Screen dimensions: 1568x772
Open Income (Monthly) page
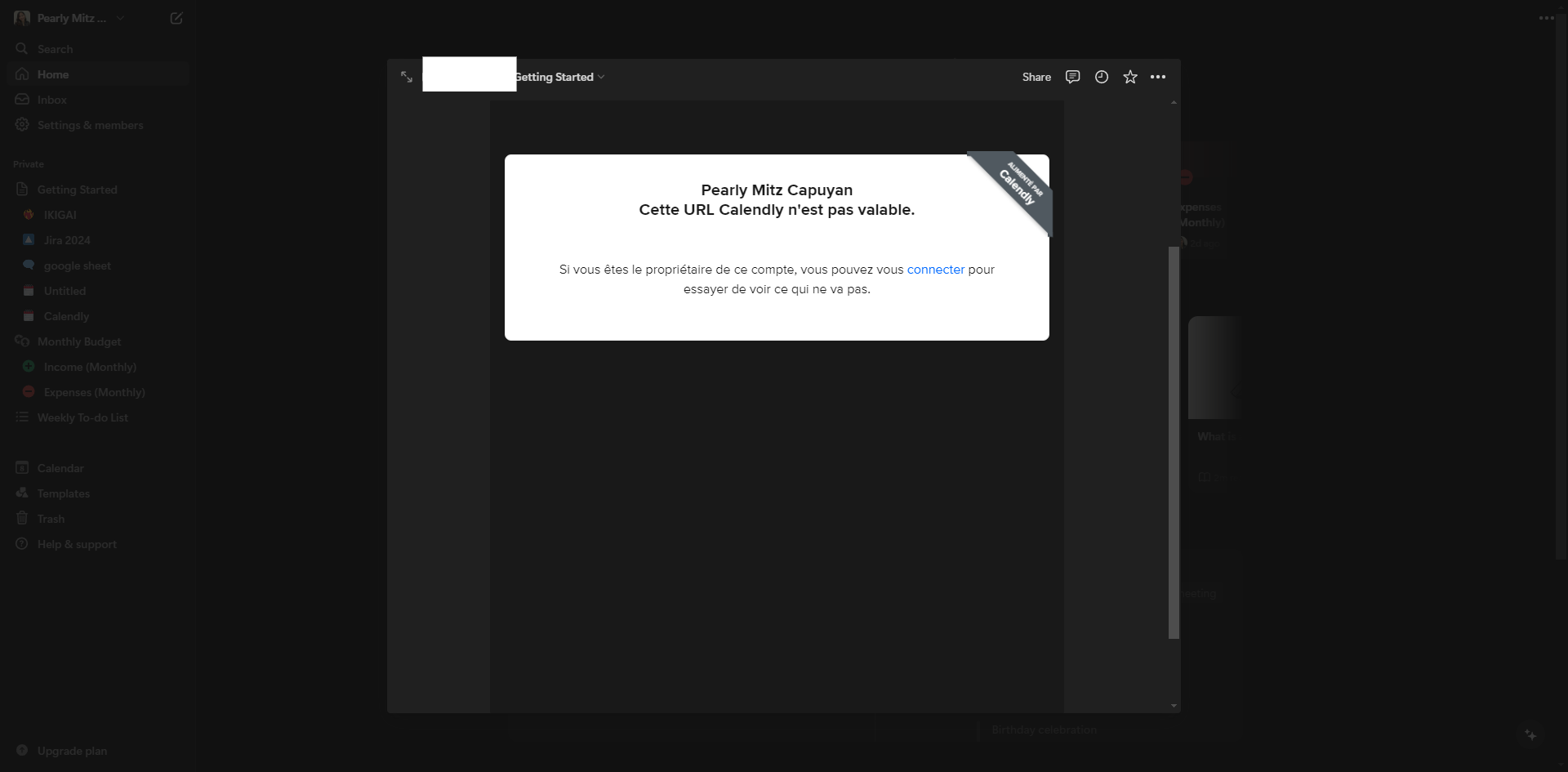(x=98, y=367)
